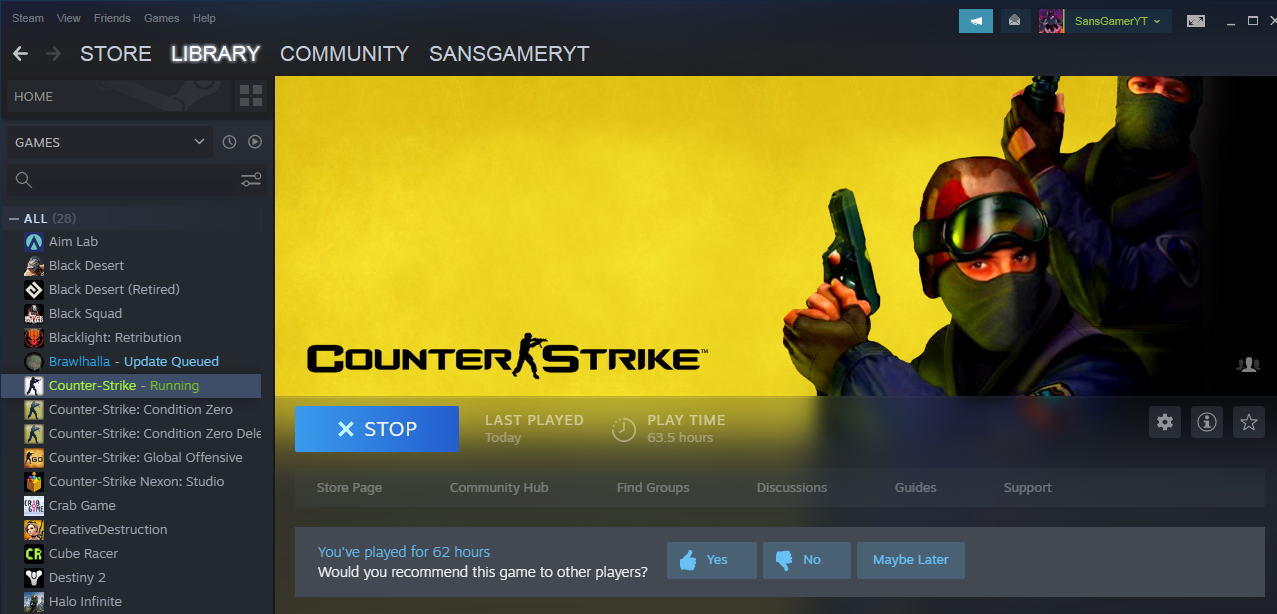
Task: Switch to Big Picture mode icon
Action: (x=1196, y=21)
